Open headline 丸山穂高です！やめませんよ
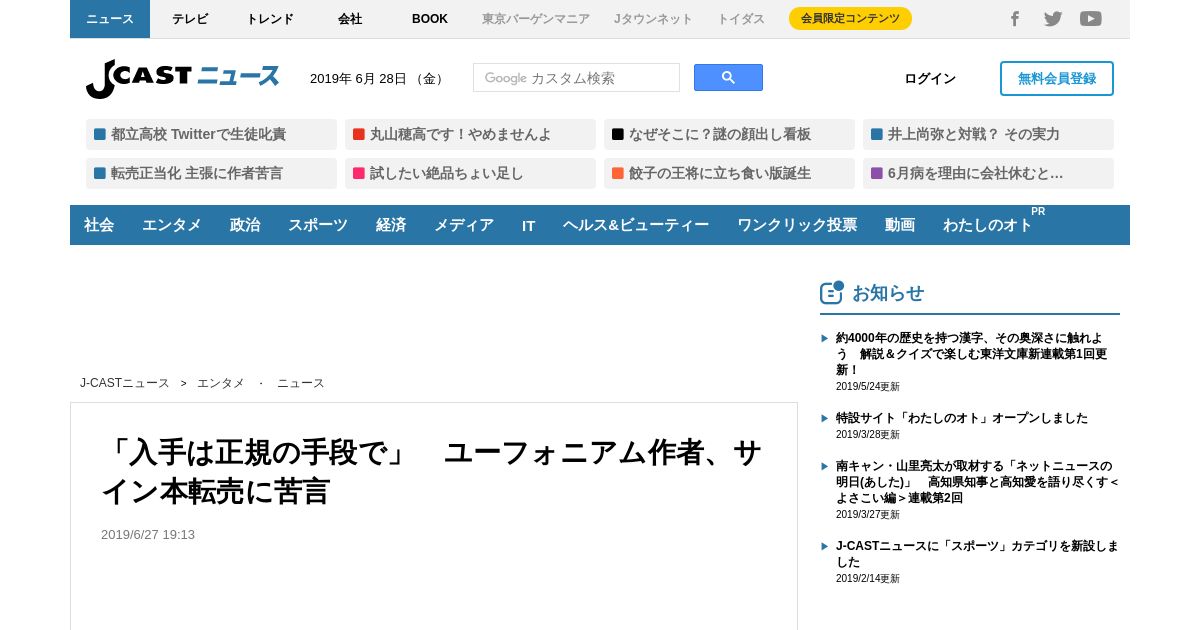1200x630 pixels. point(470,134)
